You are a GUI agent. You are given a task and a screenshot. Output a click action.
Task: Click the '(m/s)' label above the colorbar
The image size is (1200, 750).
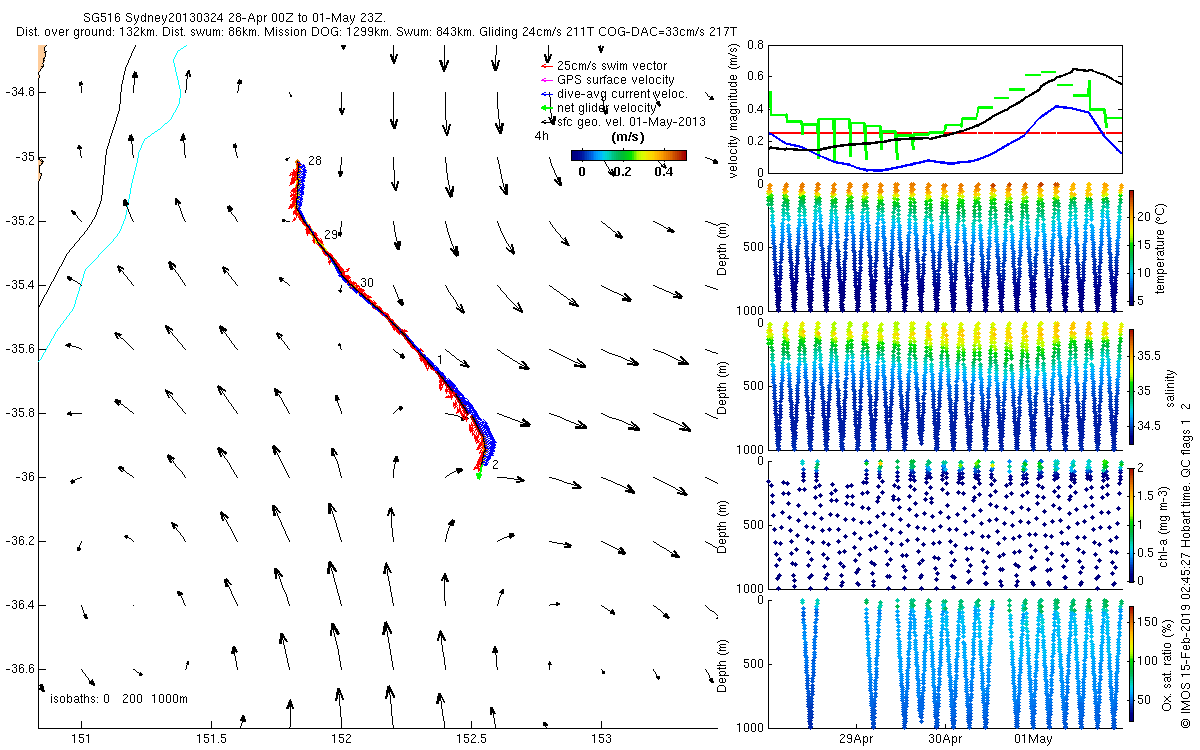(627, 138)
